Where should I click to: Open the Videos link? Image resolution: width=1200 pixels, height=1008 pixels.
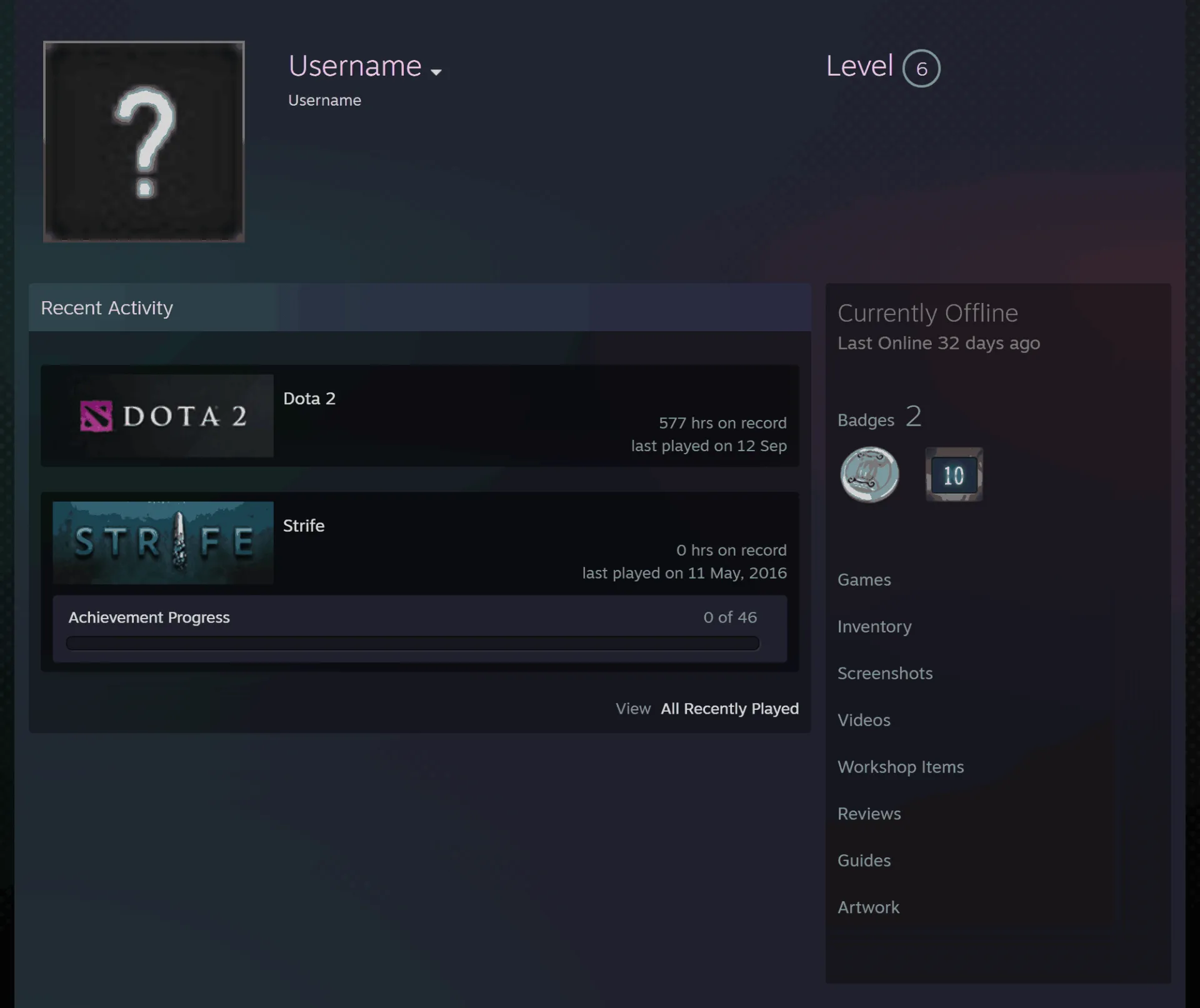864,721
